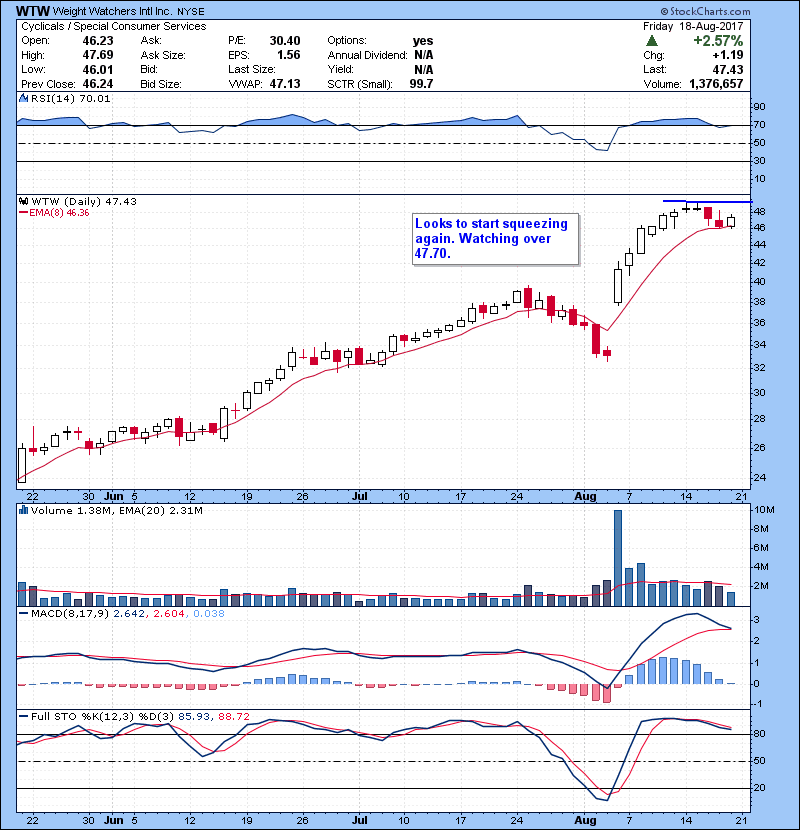Image resolution: width=800 pixels, height=830 pixels.
Task: Click the MACD histogram value 0.038
Action: point(209,614)
